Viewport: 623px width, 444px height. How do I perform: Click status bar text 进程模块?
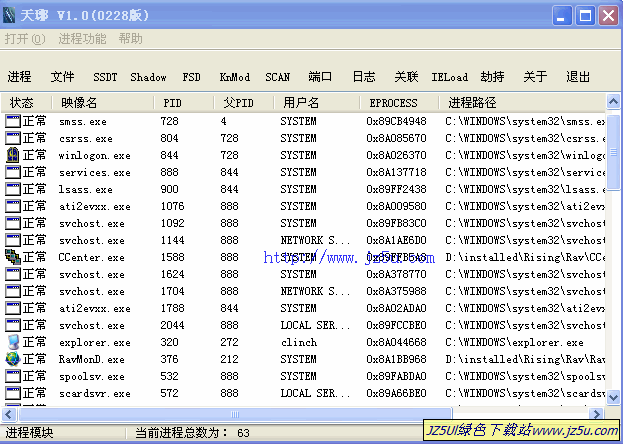pos(29,432)
